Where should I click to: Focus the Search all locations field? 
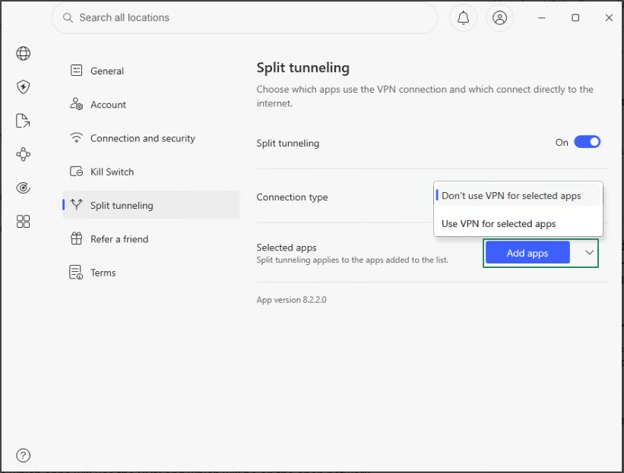(245, 18)
